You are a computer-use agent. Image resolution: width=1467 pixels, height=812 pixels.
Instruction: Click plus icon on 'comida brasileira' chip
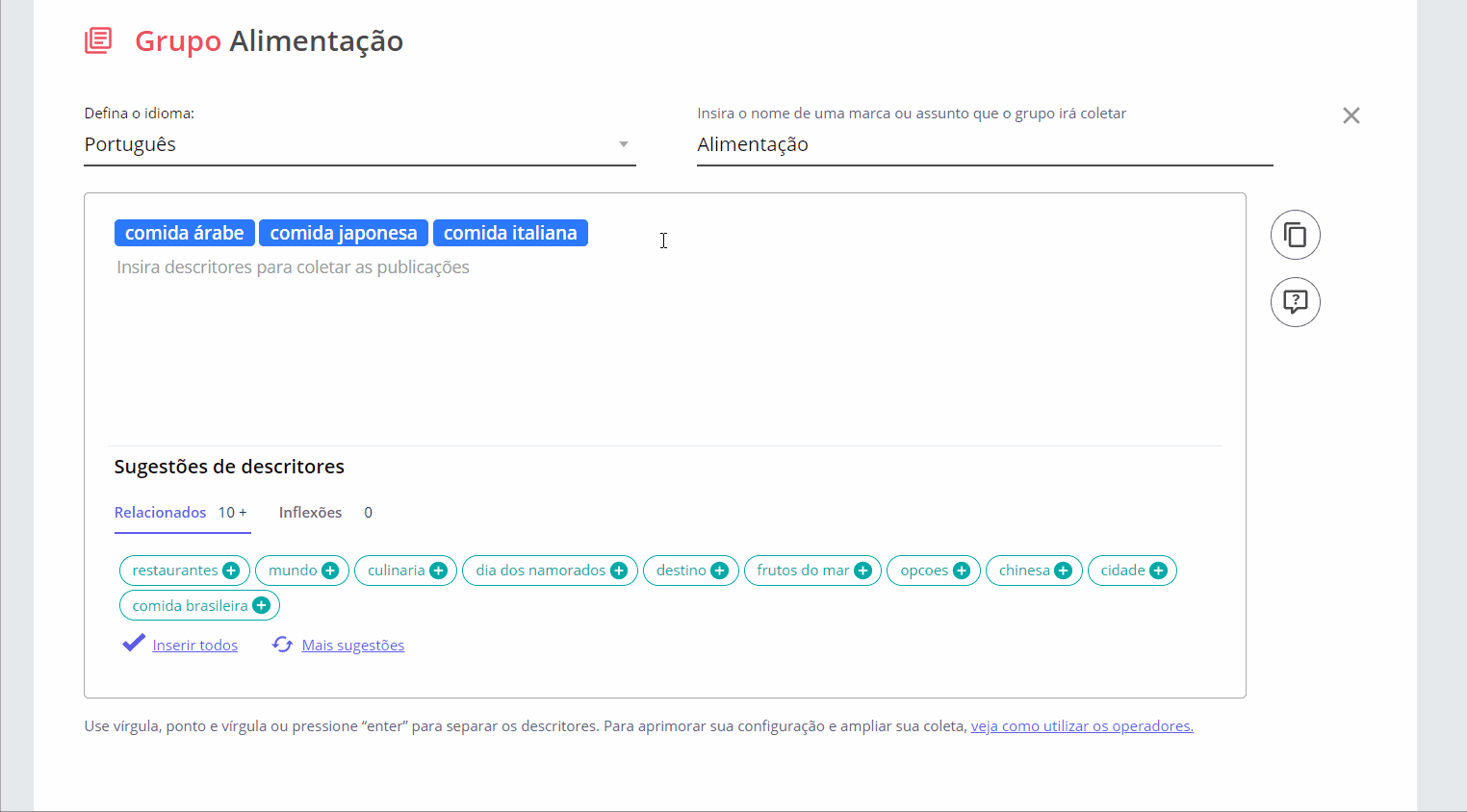tap(261, 606)
